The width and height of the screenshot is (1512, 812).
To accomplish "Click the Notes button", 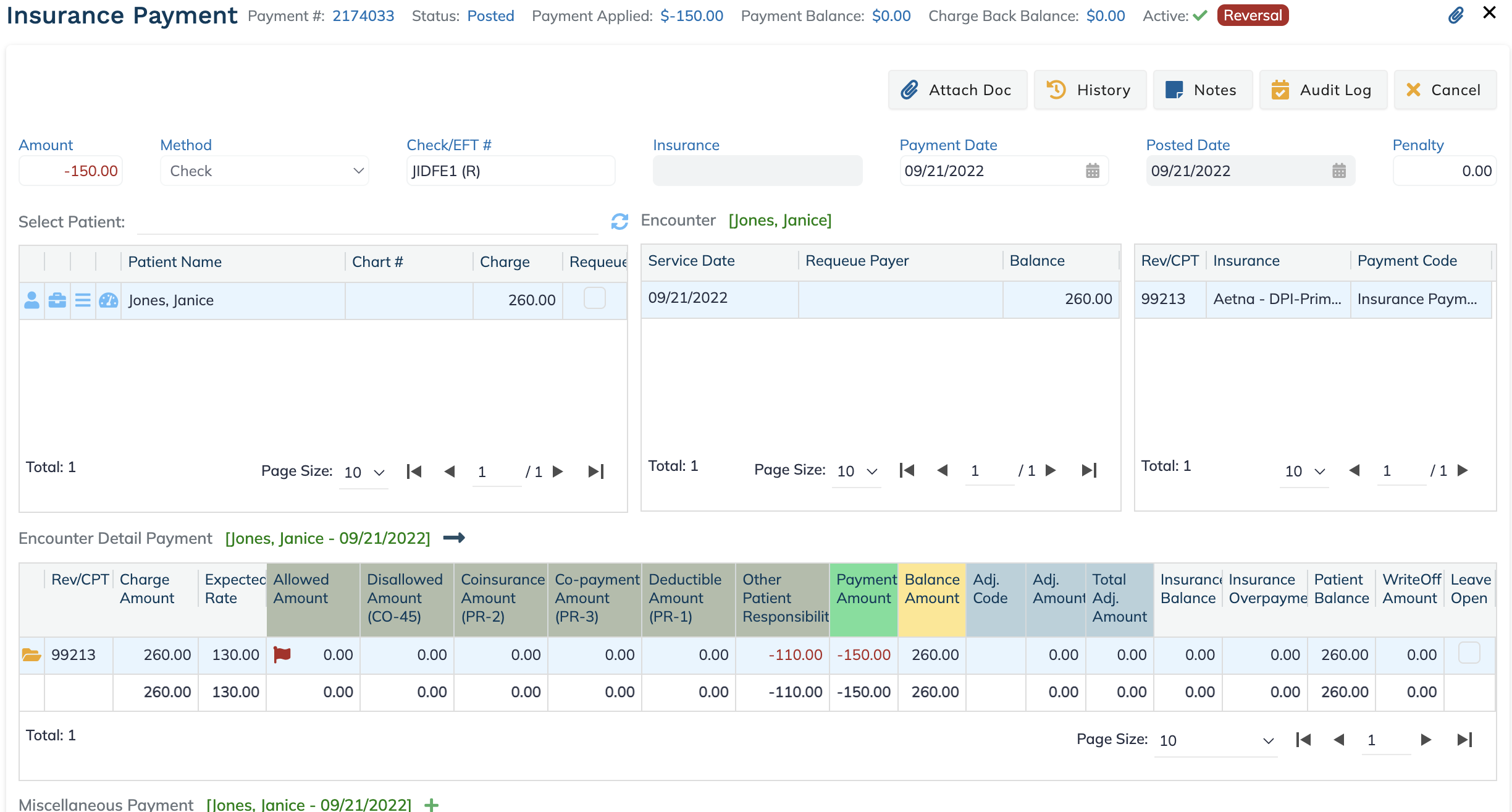I will (x=1203, y=90).
